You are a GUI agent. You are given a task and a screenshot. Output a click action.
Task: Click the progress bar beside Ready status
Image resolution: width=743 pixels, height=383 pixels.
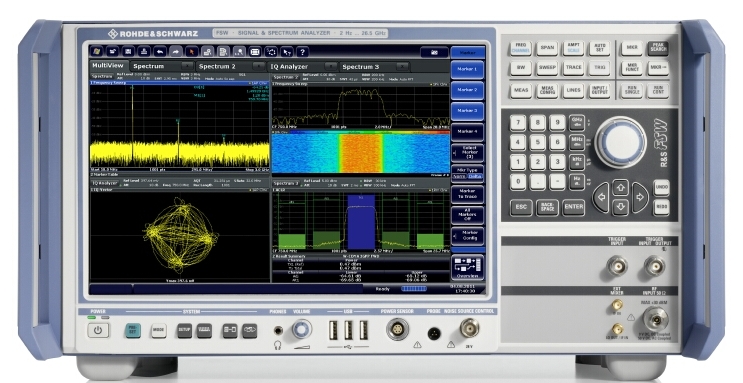click(414, 288)
